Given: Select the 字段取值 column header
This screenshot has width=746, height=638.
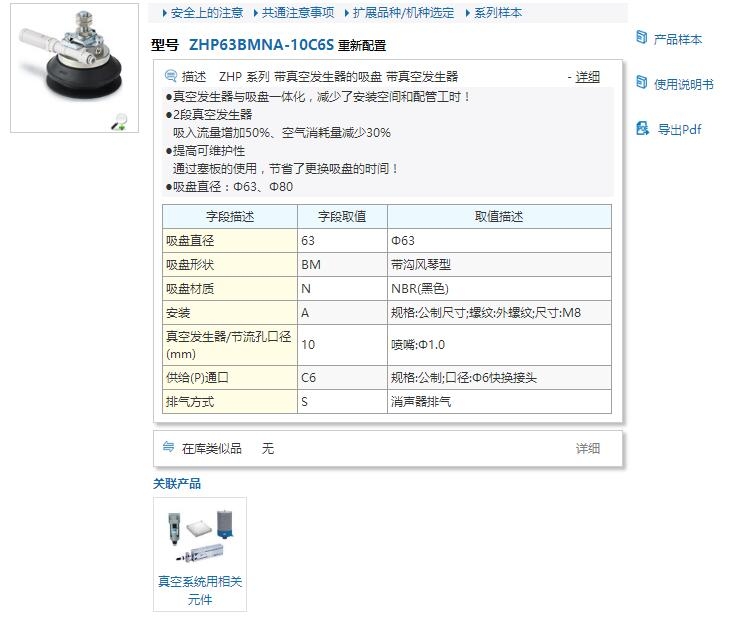Looking at the screenshot, I should 342,216.
